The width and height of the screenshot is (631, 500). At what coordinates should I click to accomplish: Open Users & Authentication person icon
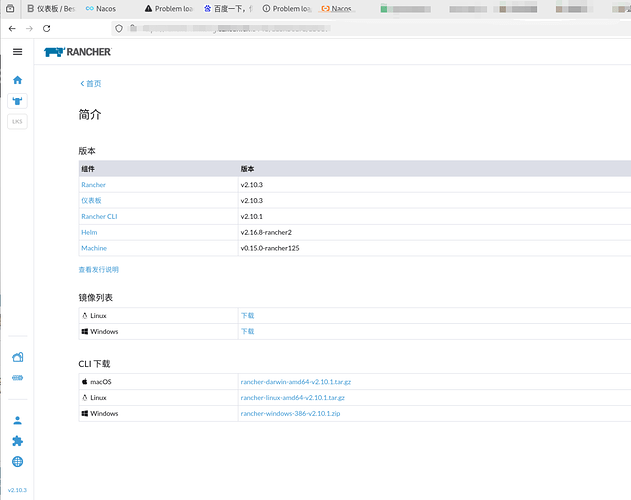tap(17, 420)
